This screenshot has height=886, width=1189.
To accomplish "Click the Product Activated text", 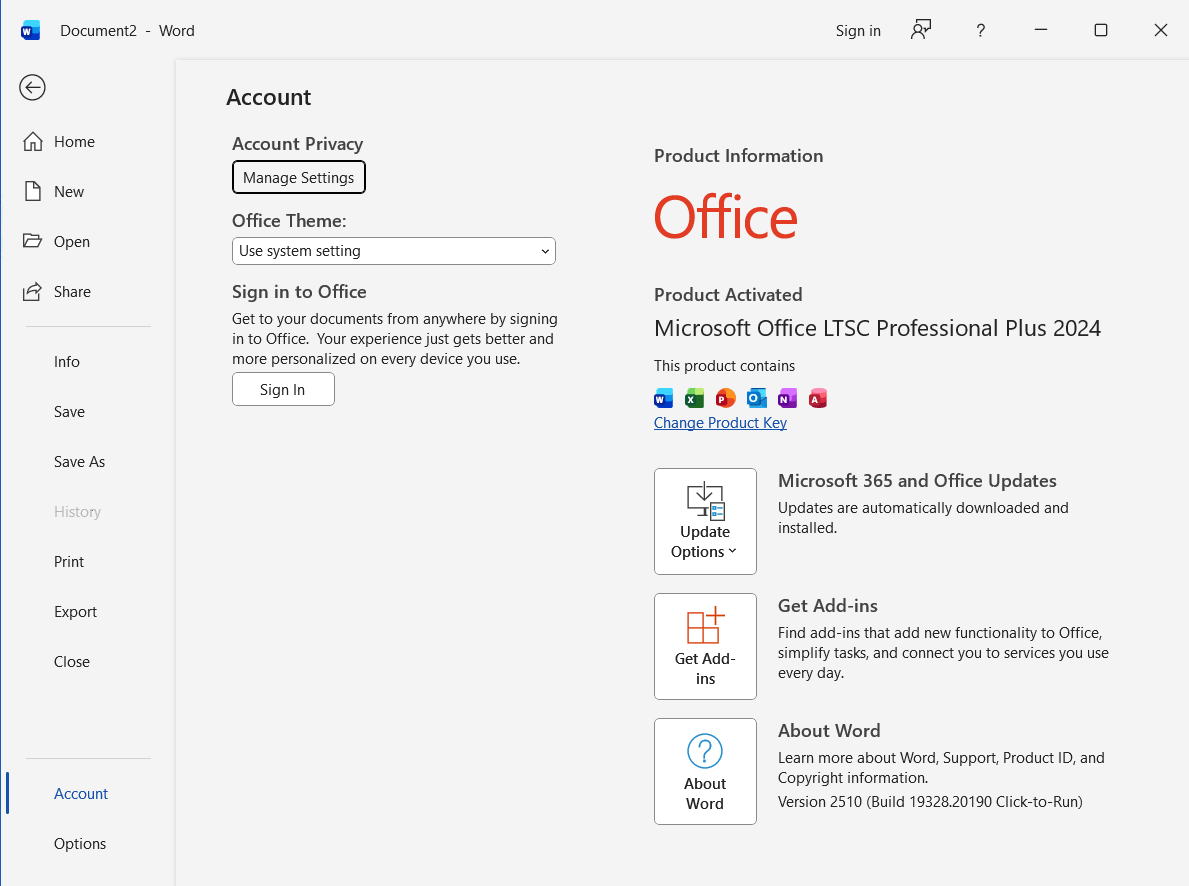I will [728, 294].
